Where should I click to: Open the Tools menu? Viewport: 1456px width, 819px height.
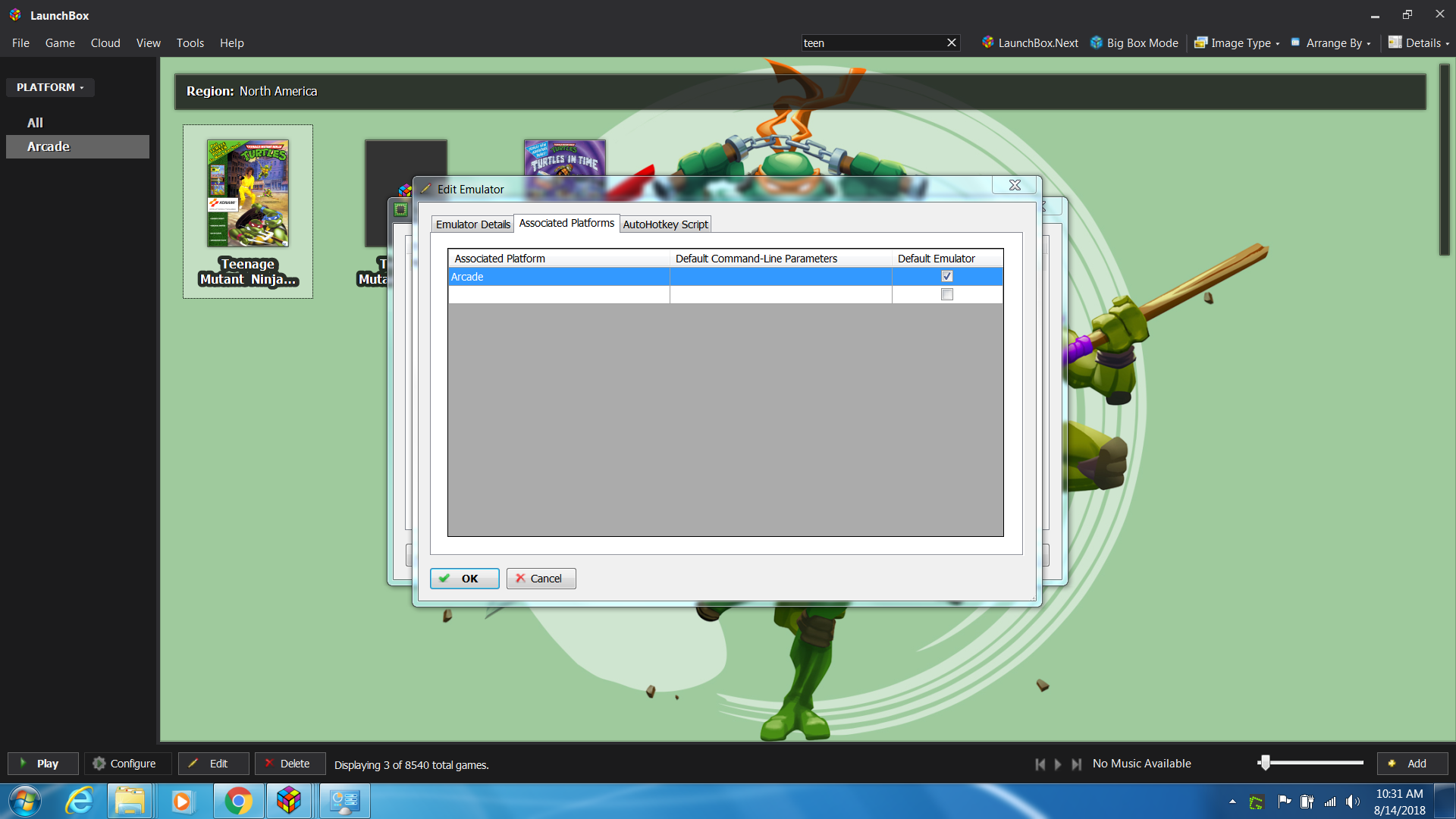tap(190, 43)
